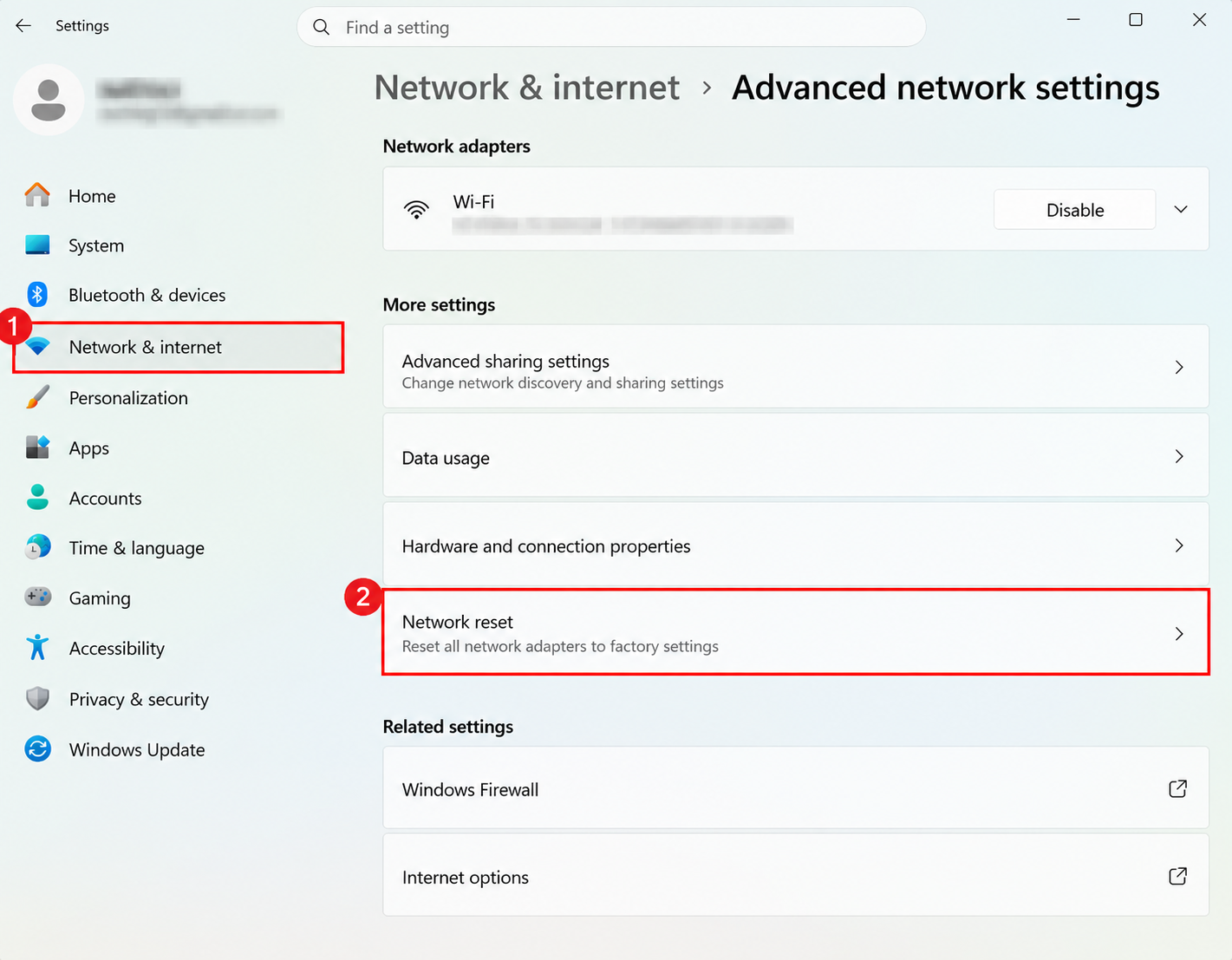Open Privacy & security label

pos(139,699)
